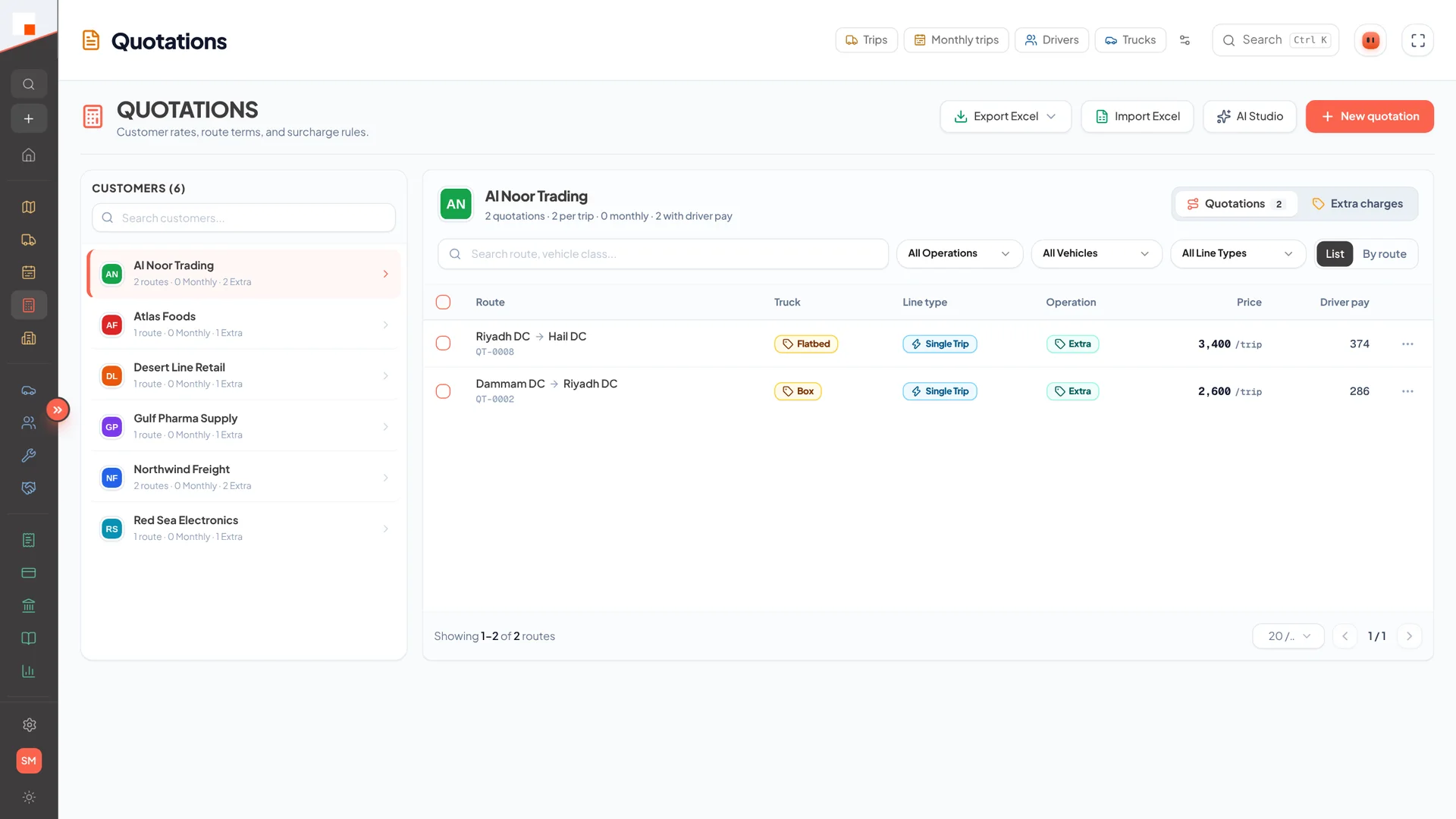Select the Dammam DC to Riyadh DC row checkbox

pyautogui.click(x=444, y=391)
